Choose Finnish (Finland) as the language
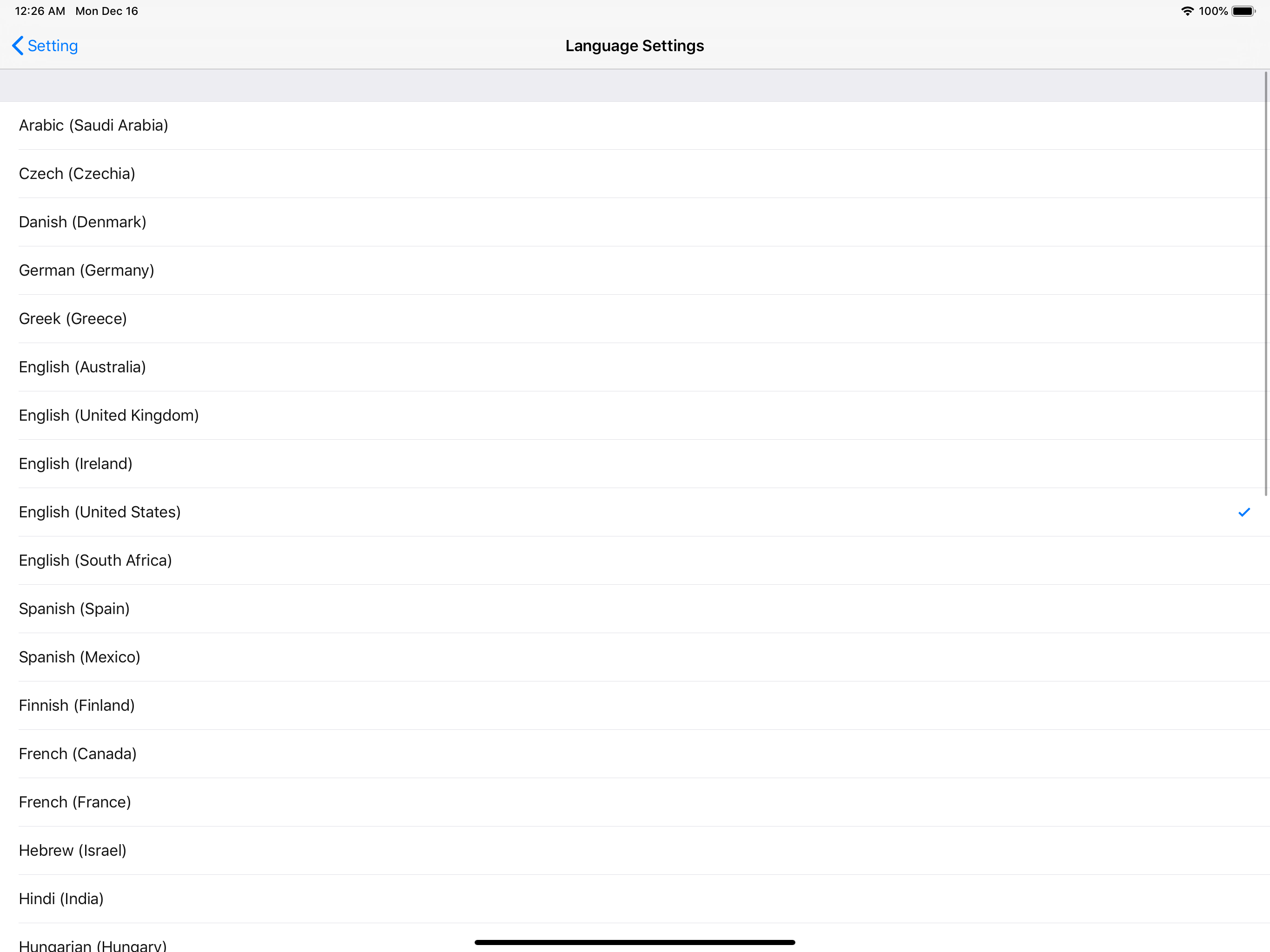This screenshot has height=952, width=1270. pyautogui.click(x=76, y=705)
